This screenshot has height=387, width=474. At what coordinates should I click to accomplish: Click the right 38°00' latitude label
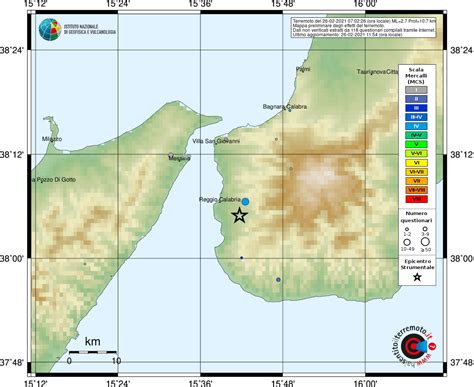[462, 259]
